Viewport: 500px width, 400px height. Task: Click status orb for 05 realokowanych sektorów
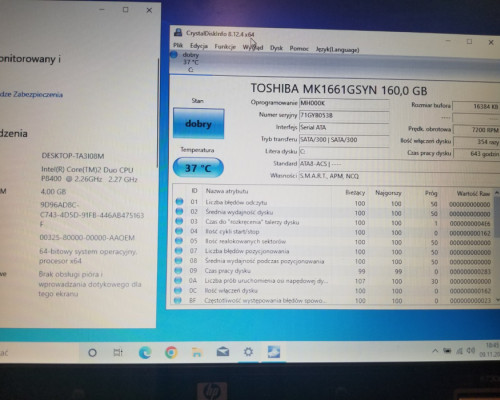(x=179, y=240)
